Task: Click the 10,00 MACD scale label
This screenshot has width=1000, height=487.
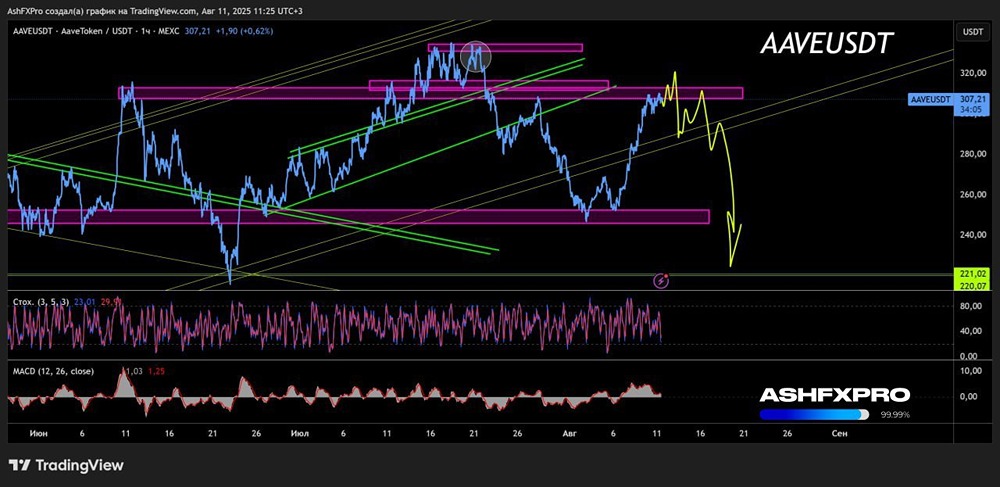Action: coord(970,371)
